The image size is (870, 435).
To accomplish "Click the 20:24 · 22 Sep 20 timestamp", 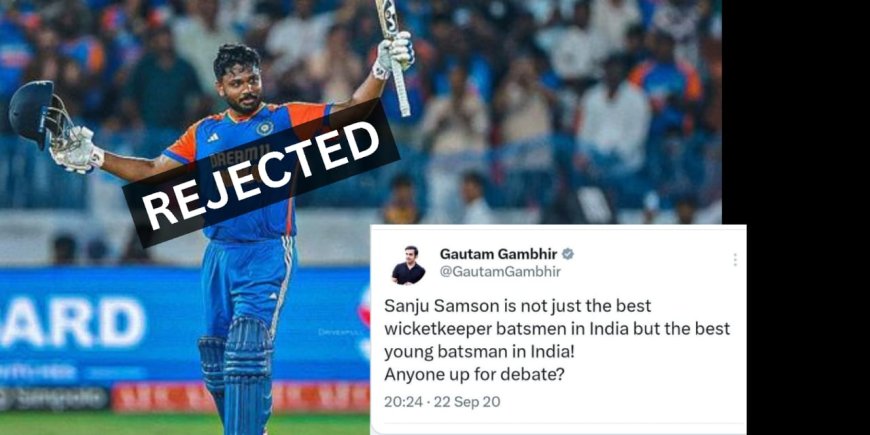I will (442, 401).
